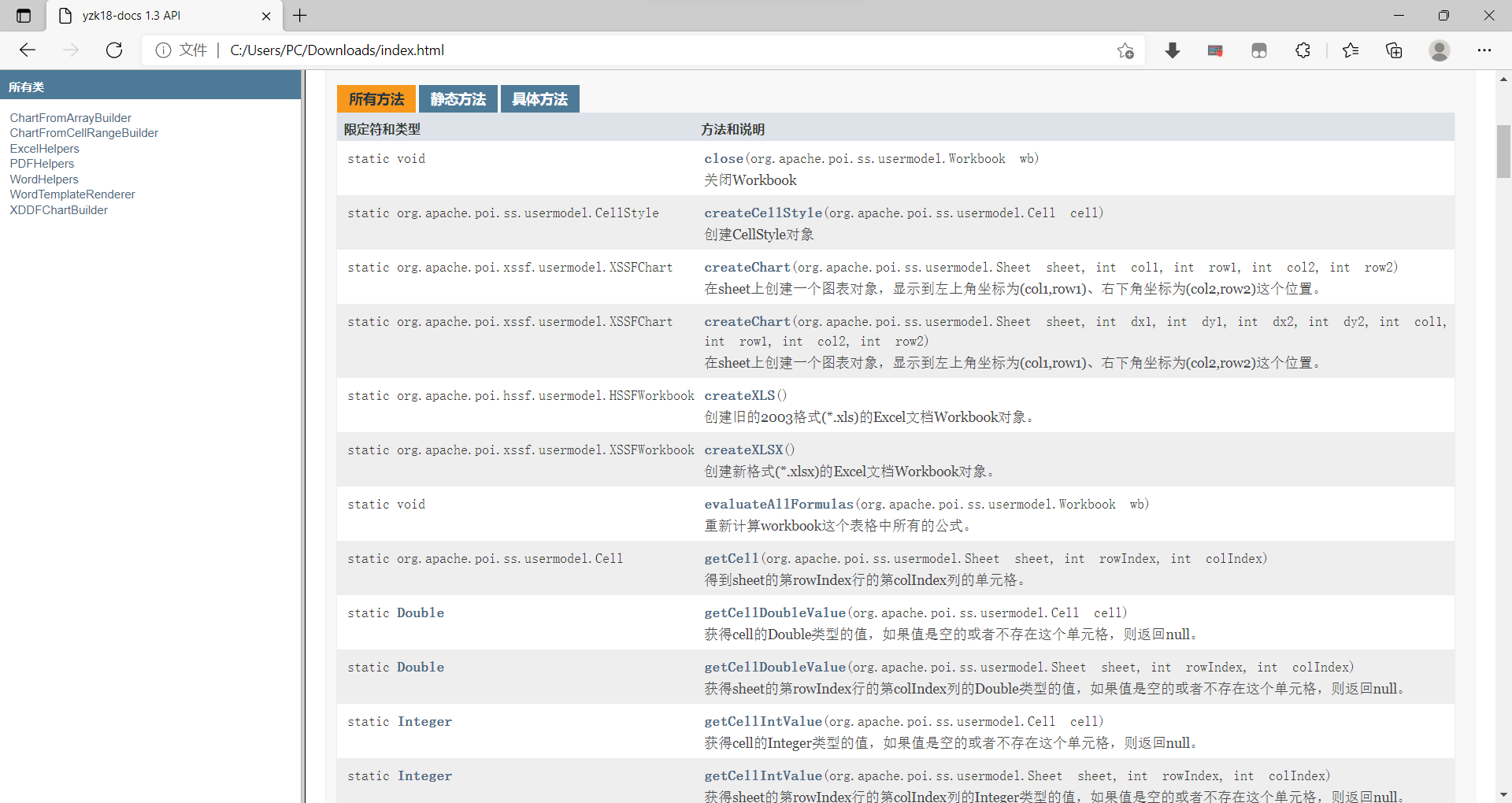Viewport: 1512px width, 803px height.
Task: Click the file info icon in address bar
Action: click(163, 50)
